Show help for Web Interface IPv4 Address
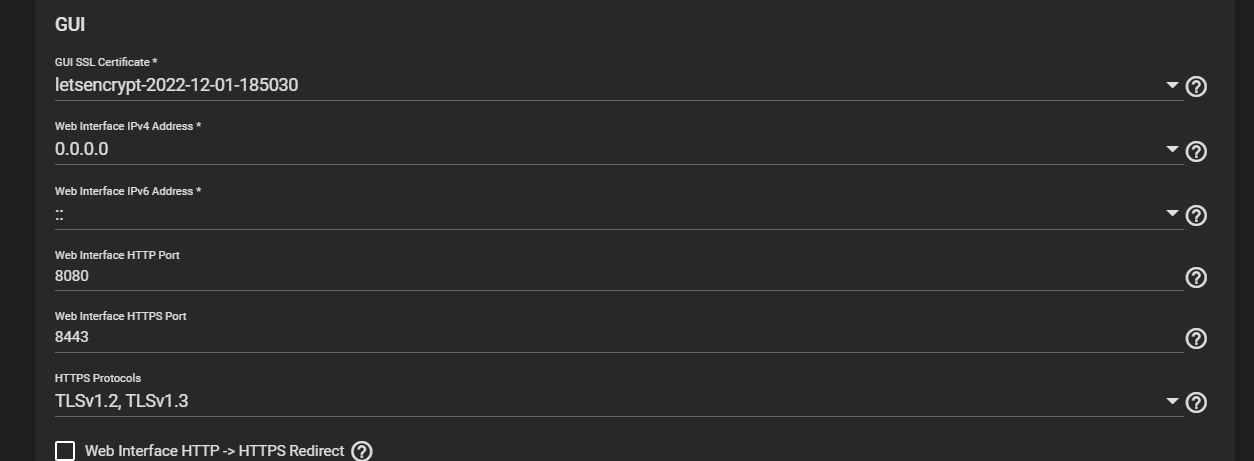The width and height of the screenshot is (1254, 461). 1196,152
